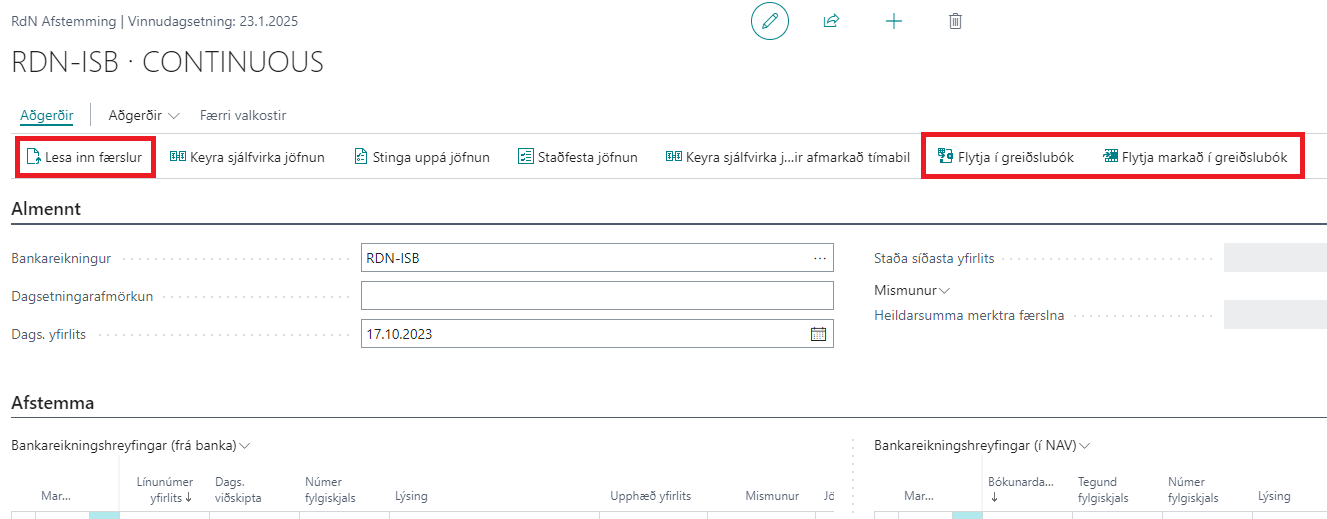The image size is (1327, 519).
Task: Click the trash delete icon
Action: [955, 21]
